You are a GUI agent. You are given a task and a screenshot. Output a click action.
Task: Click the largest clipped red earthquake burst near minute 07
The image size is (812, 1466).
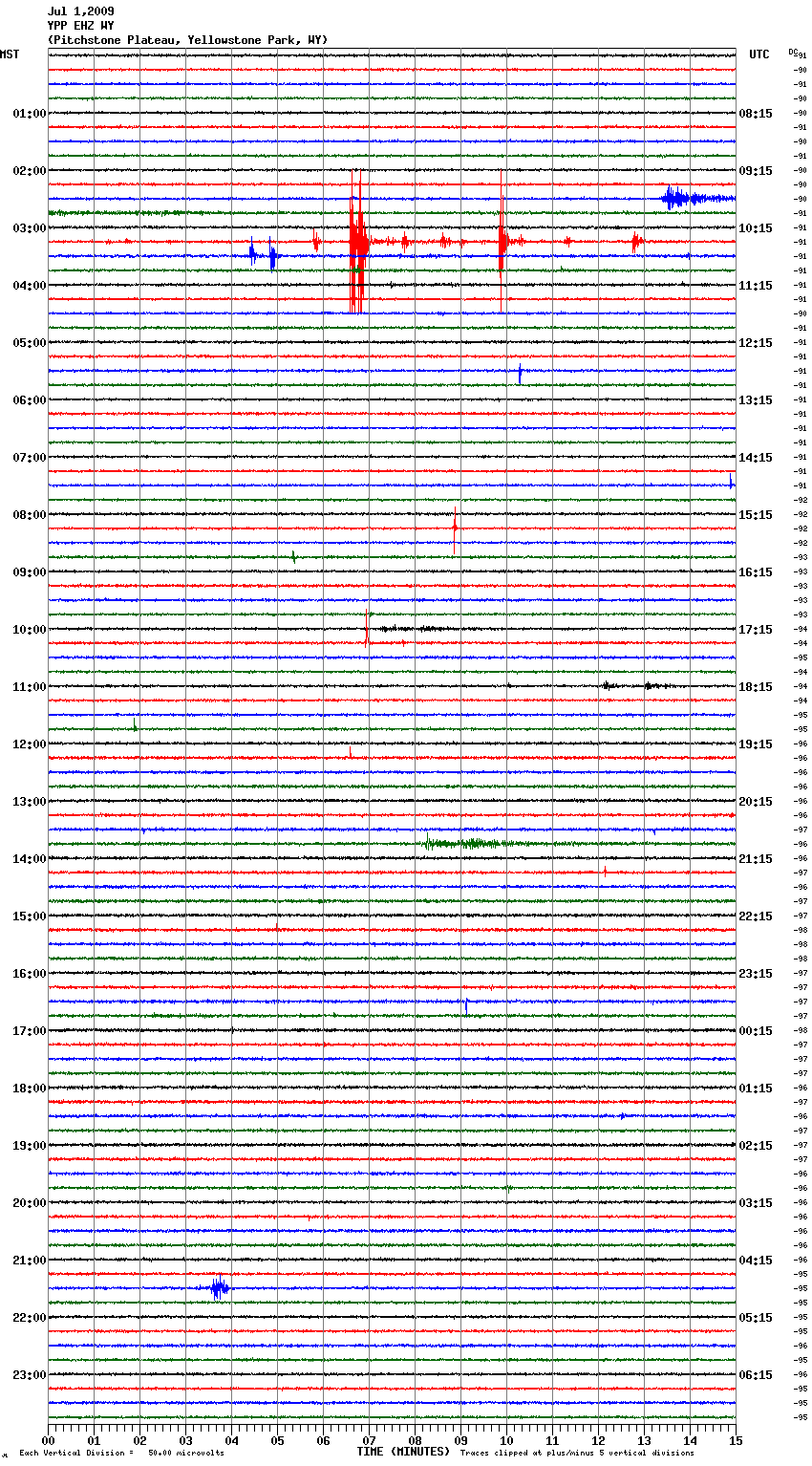[x=357, y=242]
